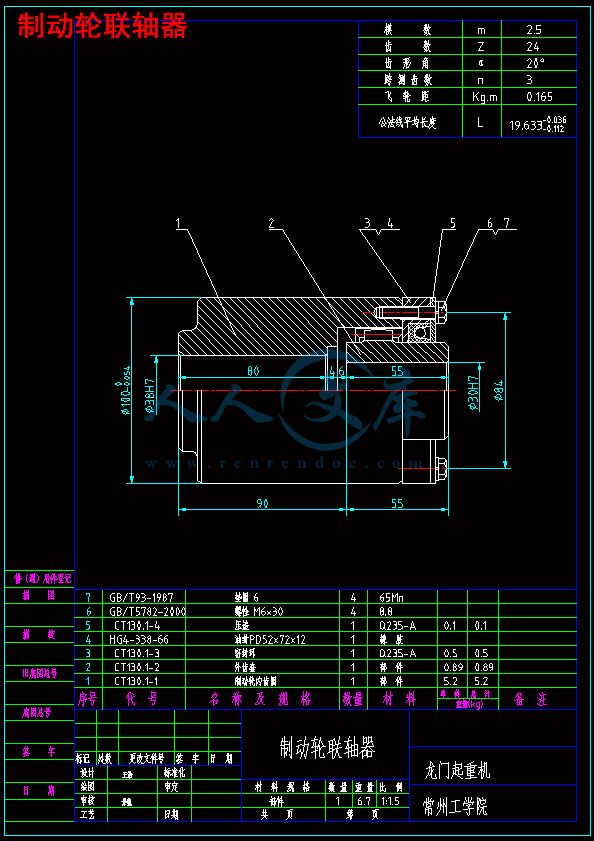Select the tooth count value 24

click(x=533, y=47)
